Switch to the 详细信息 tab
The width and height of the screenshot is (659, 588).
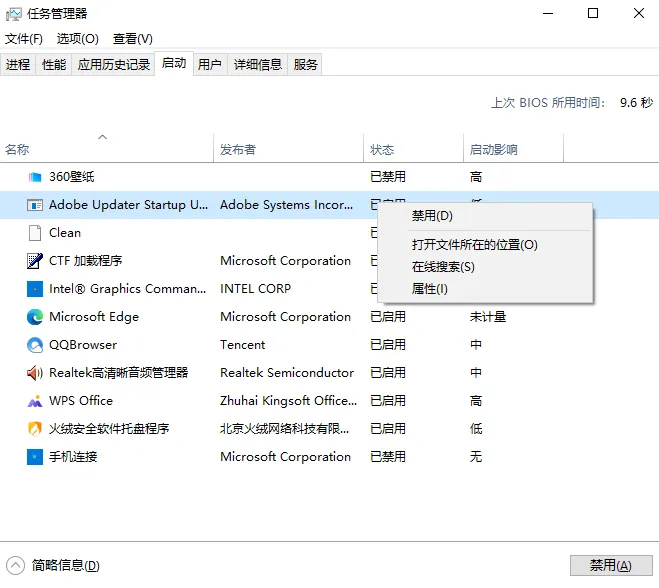click(x=258, y=64)
